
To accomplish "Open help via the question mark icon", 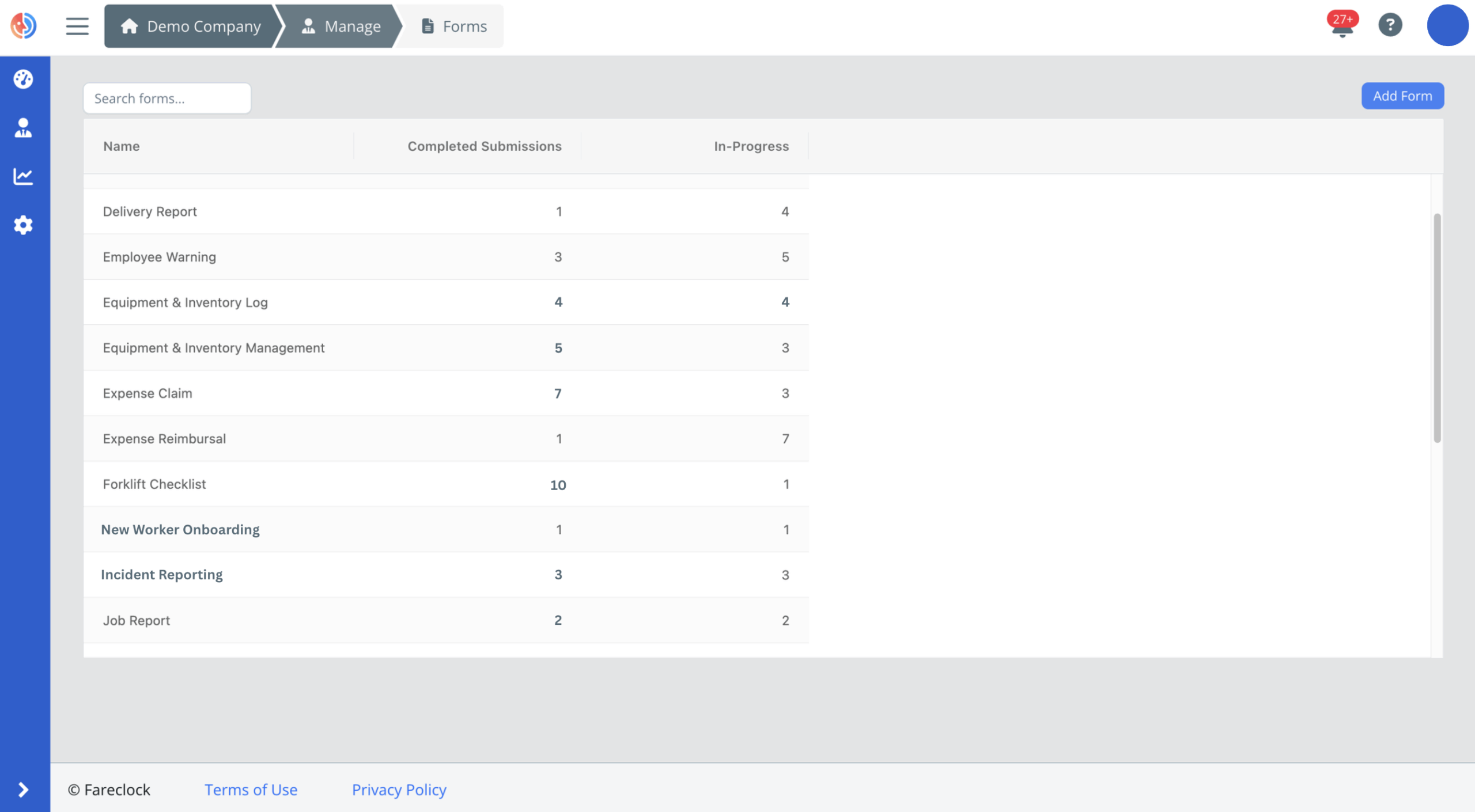I will (x=1389, y=25).
